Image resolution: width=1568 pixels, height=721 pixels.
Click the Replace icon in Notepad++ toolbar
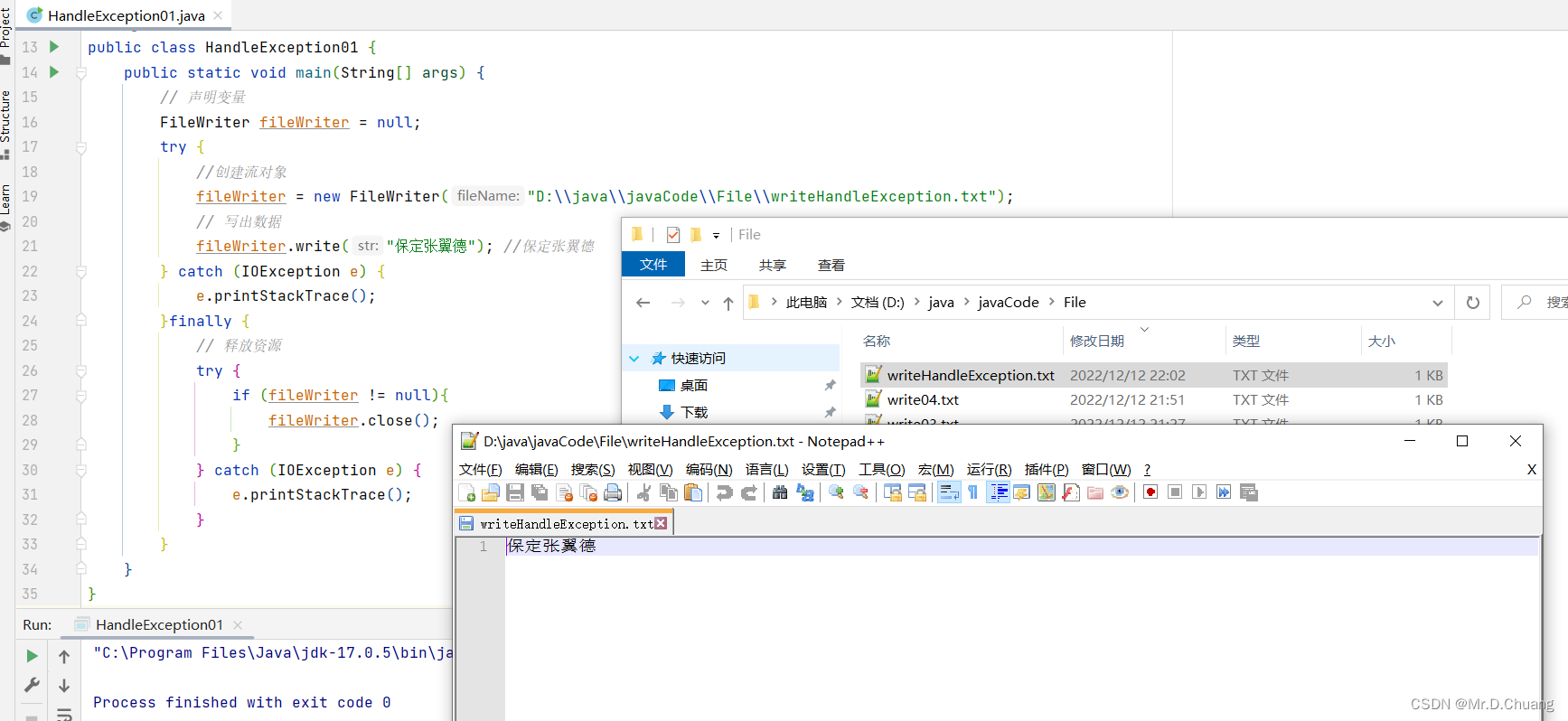[804, 492]
